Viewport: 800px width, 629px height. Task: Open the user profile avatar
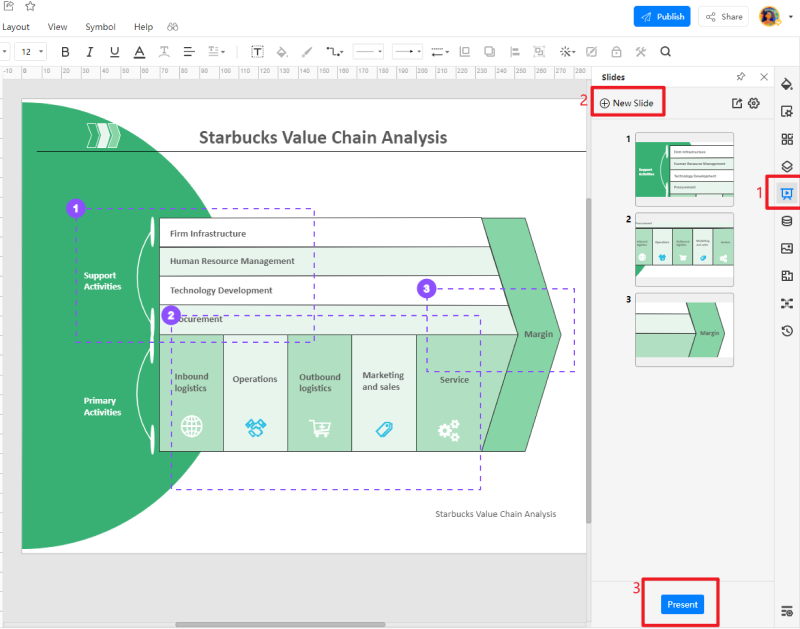click(x=769, y=17)
